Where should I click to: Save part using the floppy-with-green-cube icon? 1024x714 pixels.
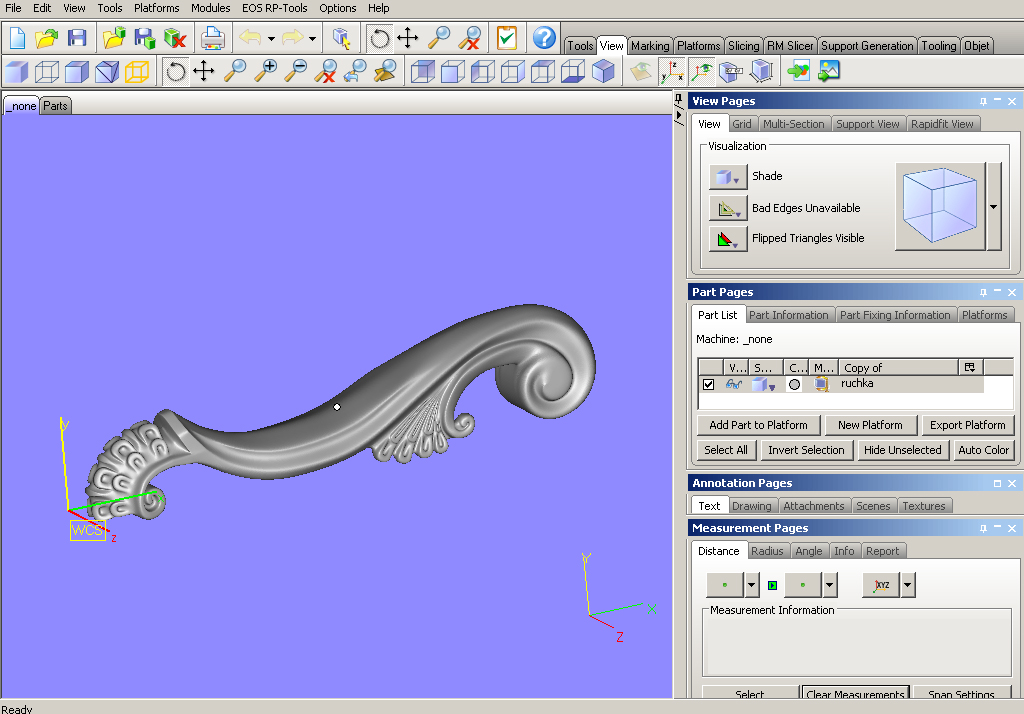point(144,38)
